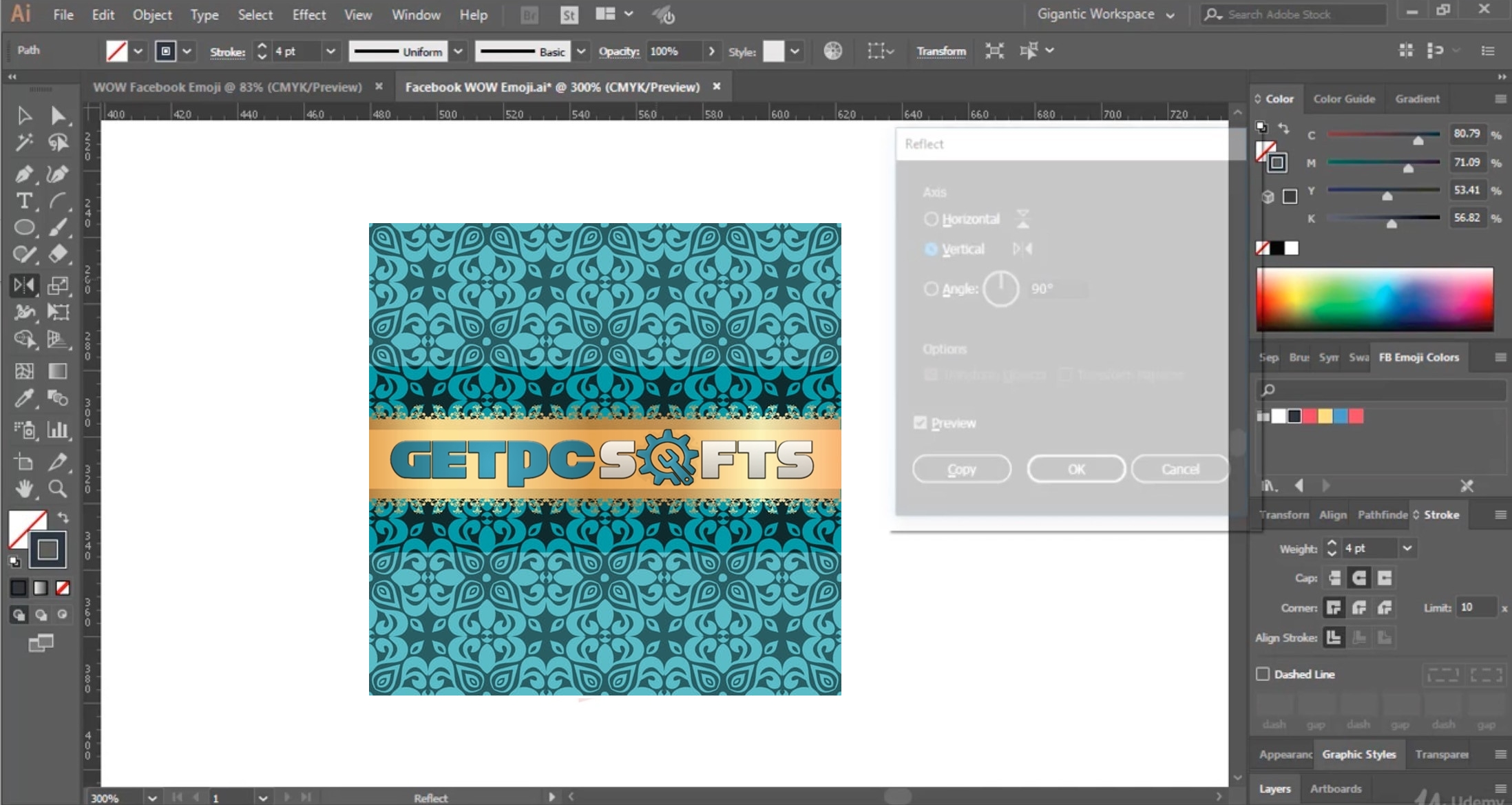
Task: Enable the Dashed Line checkbox
Action: (1263, 674)
